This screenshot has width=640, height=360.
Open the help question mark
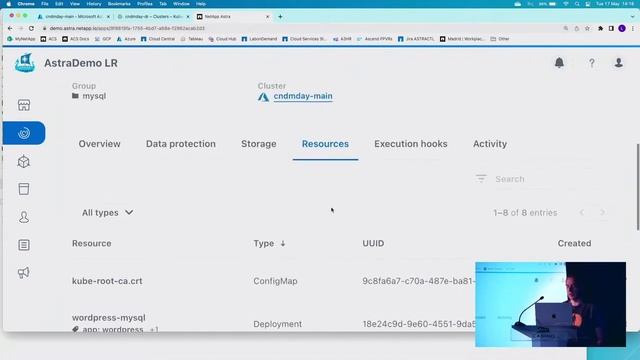pos(591,63)
